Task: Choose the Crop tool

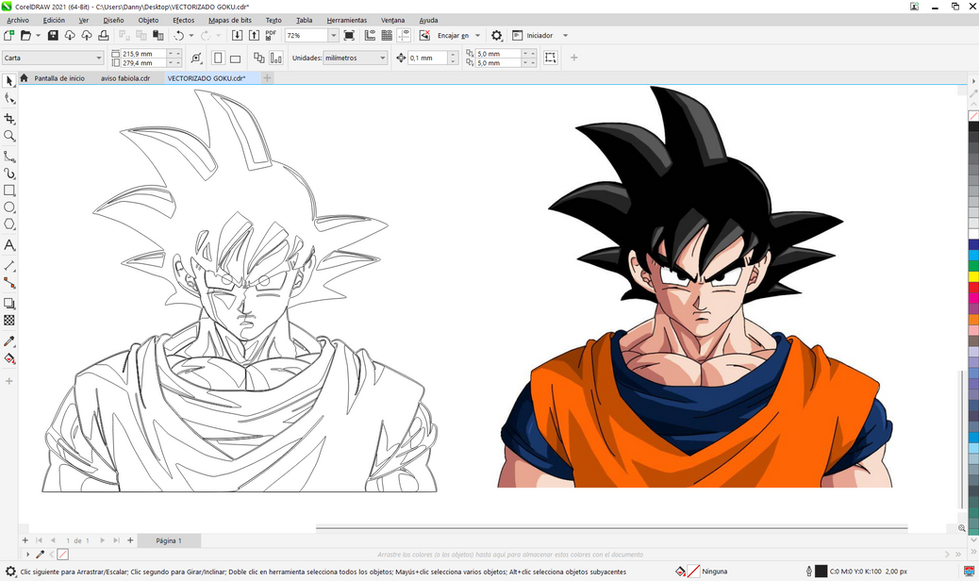Action: pos(9,119)
